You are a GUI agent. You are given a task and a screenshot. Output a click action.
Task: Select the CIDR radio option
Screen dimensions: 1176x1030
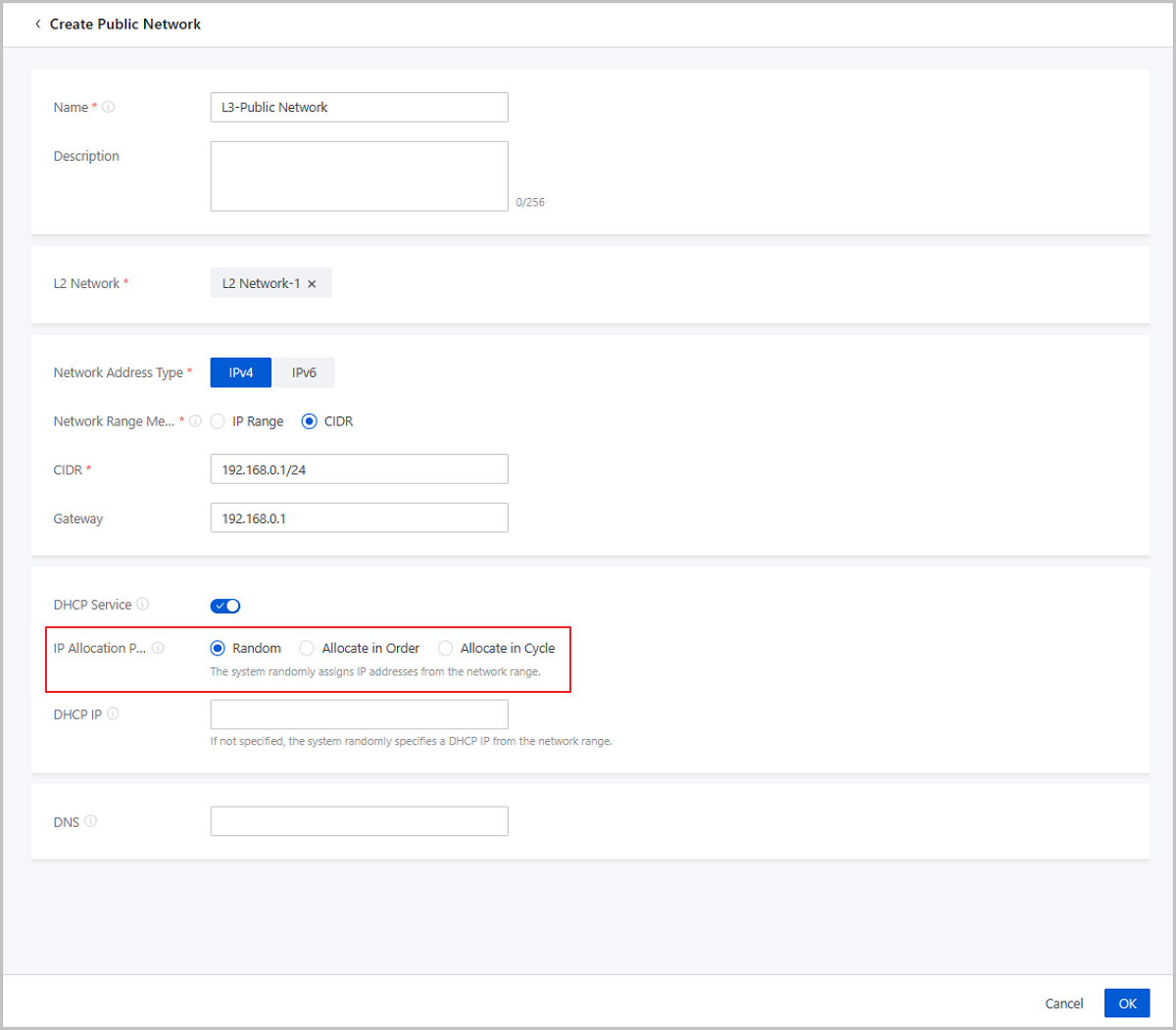click(310, 421)
